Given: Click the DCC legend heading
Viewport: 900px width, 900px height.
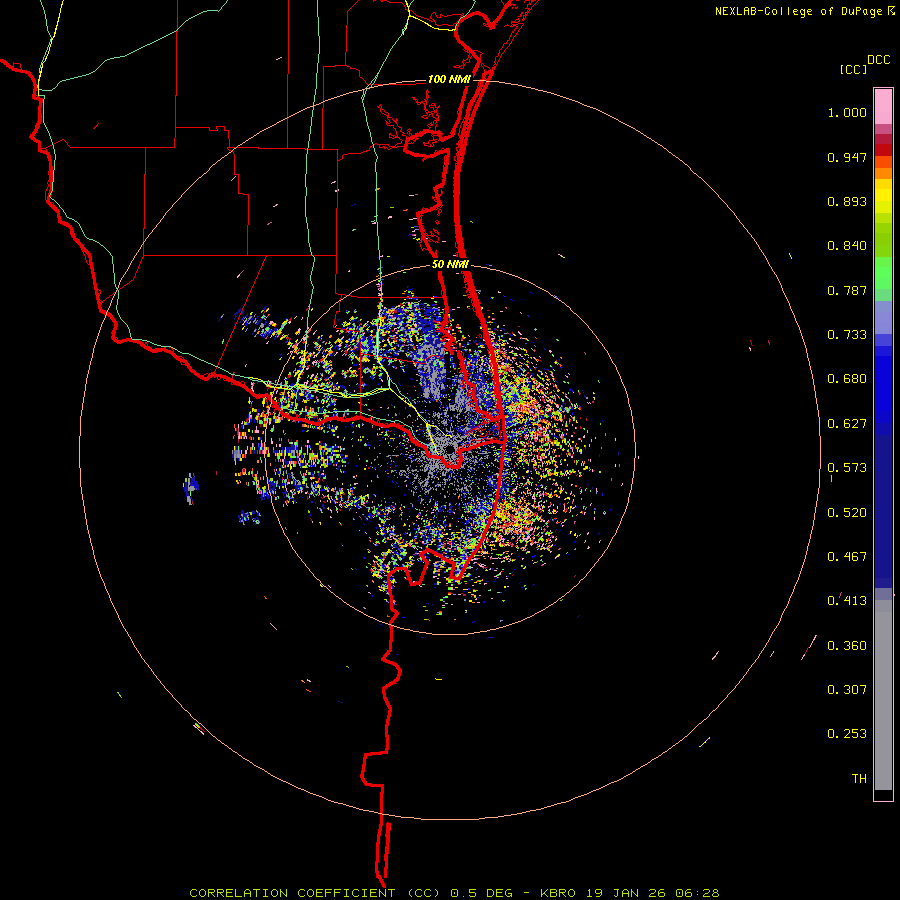Looking at the screenshot, I should click(x=878, y=60).
